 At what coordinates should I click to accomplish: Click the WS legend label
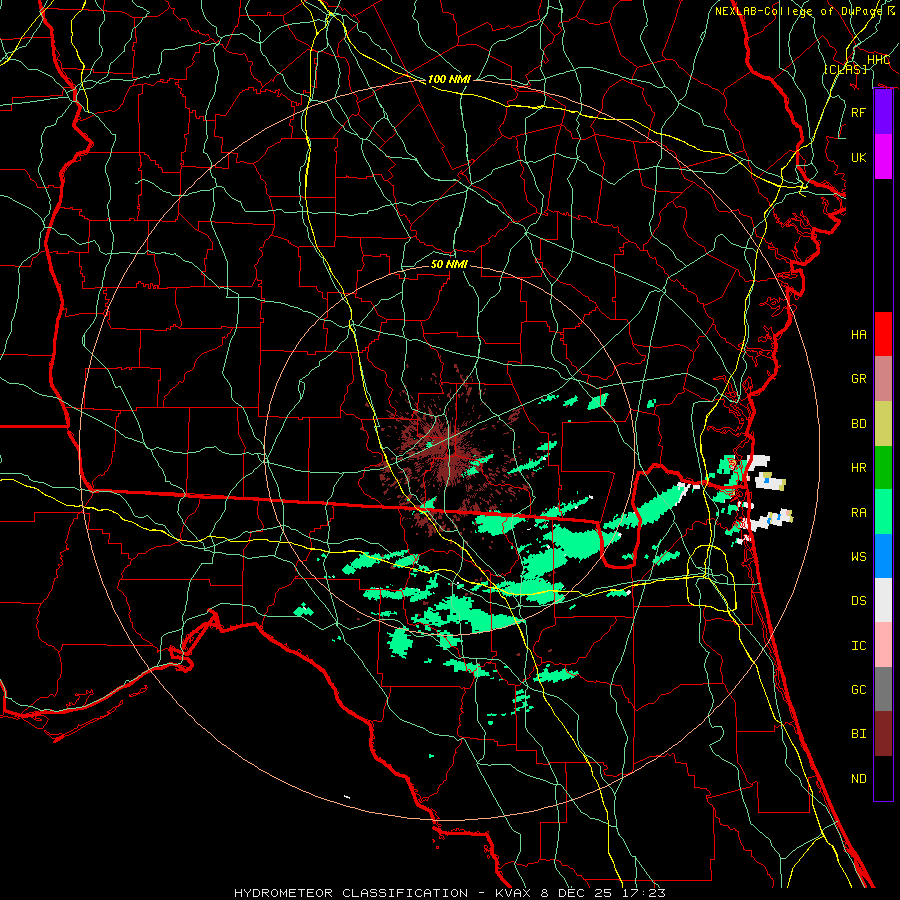click(x=859, y=557)
